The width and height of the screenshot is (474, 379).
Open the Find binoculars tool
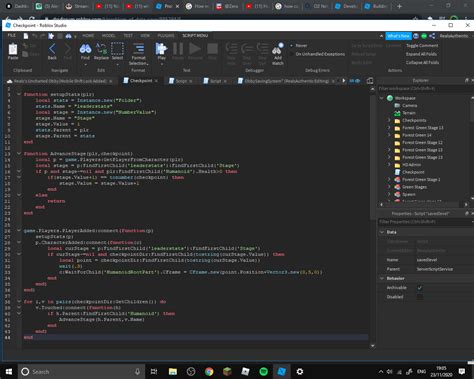coord(85,49)
